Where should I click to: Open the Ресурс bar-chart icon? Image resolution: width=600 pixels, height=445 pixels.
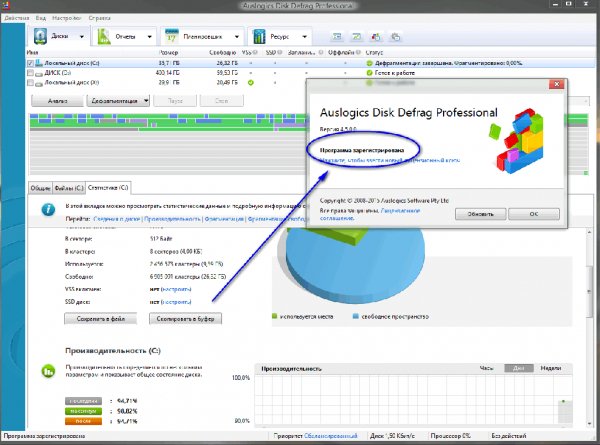[x=259, y=37]
